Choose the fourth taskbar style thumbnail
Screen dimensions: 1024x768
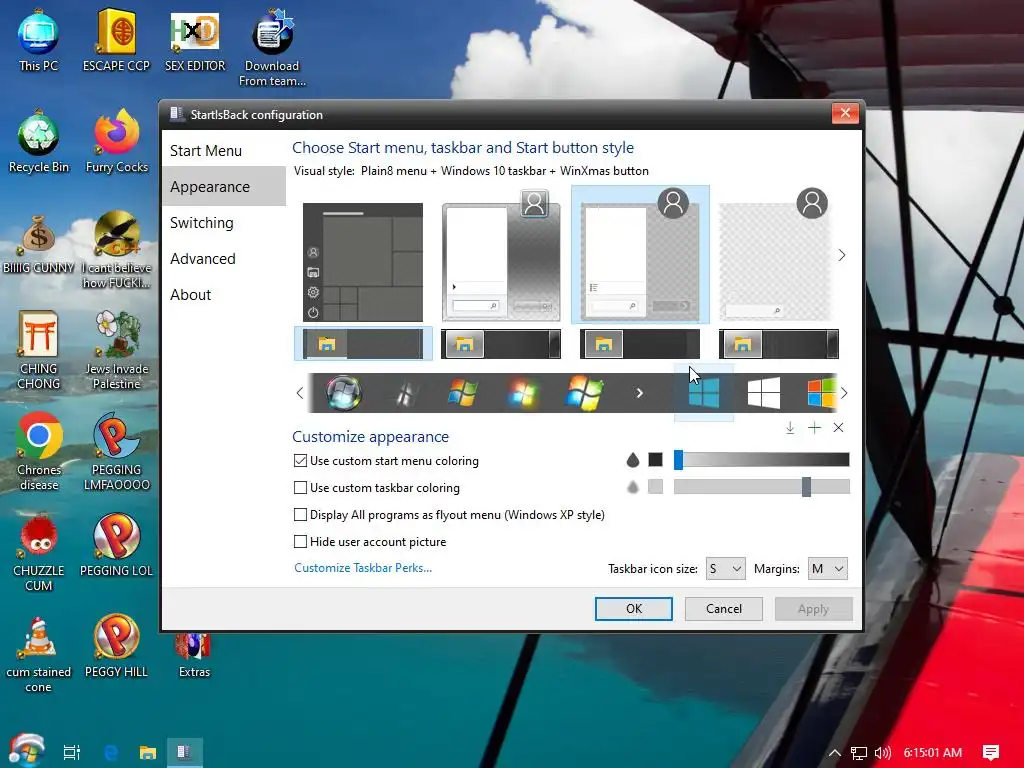[778, 344]
